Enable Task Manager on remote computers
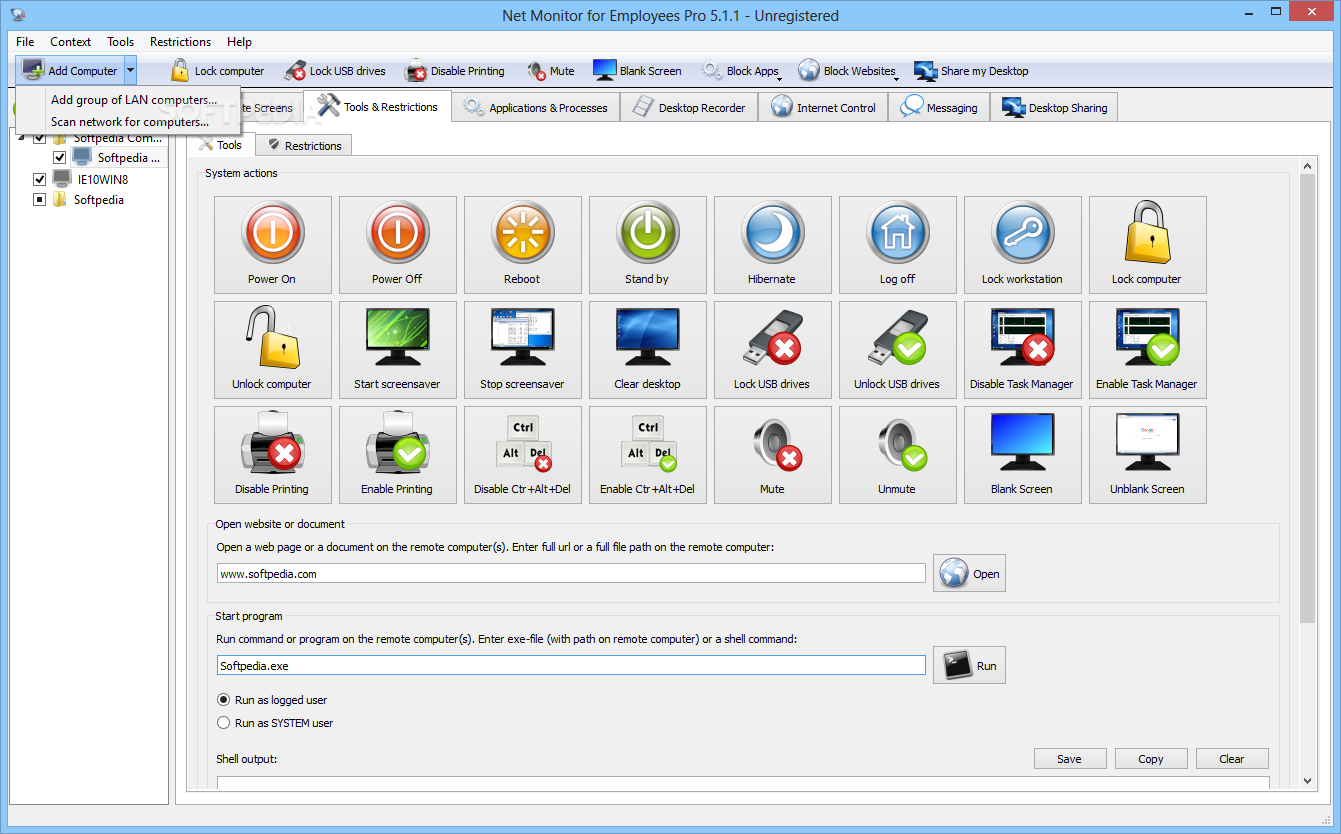 click(x=1147, y=349)
